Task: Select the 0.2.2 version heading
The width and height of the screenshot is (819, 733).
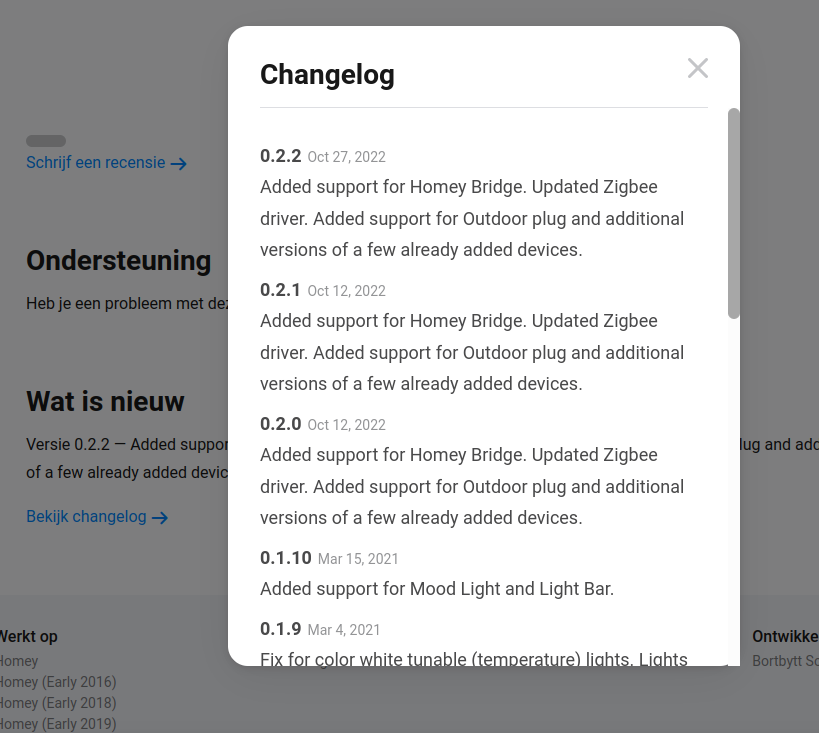Action: (280, 156)
